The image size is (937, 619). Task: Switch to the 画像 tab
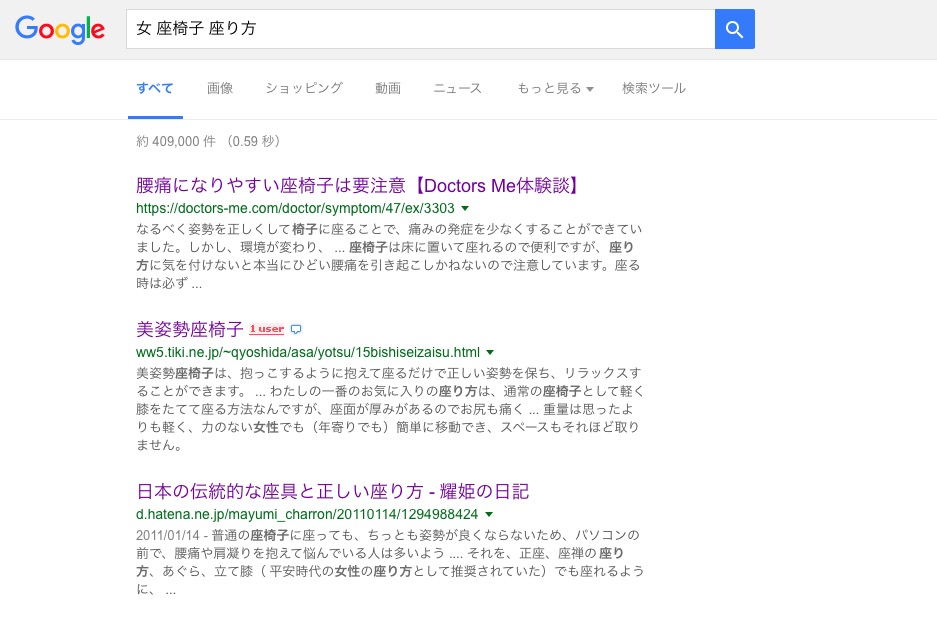click(220, 88)
